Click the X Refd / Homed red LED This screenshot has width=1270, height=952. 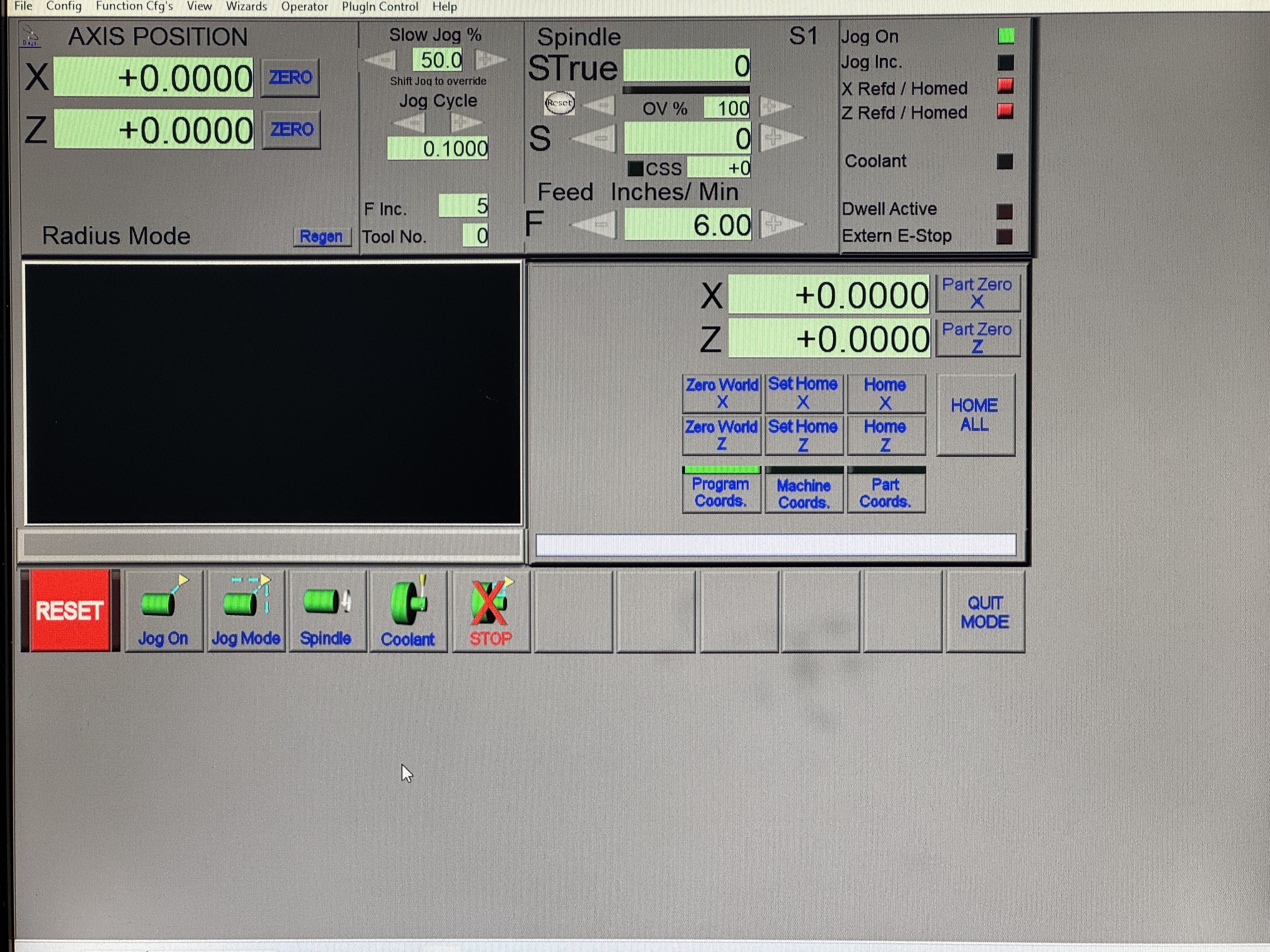(x=1005, y=87)
